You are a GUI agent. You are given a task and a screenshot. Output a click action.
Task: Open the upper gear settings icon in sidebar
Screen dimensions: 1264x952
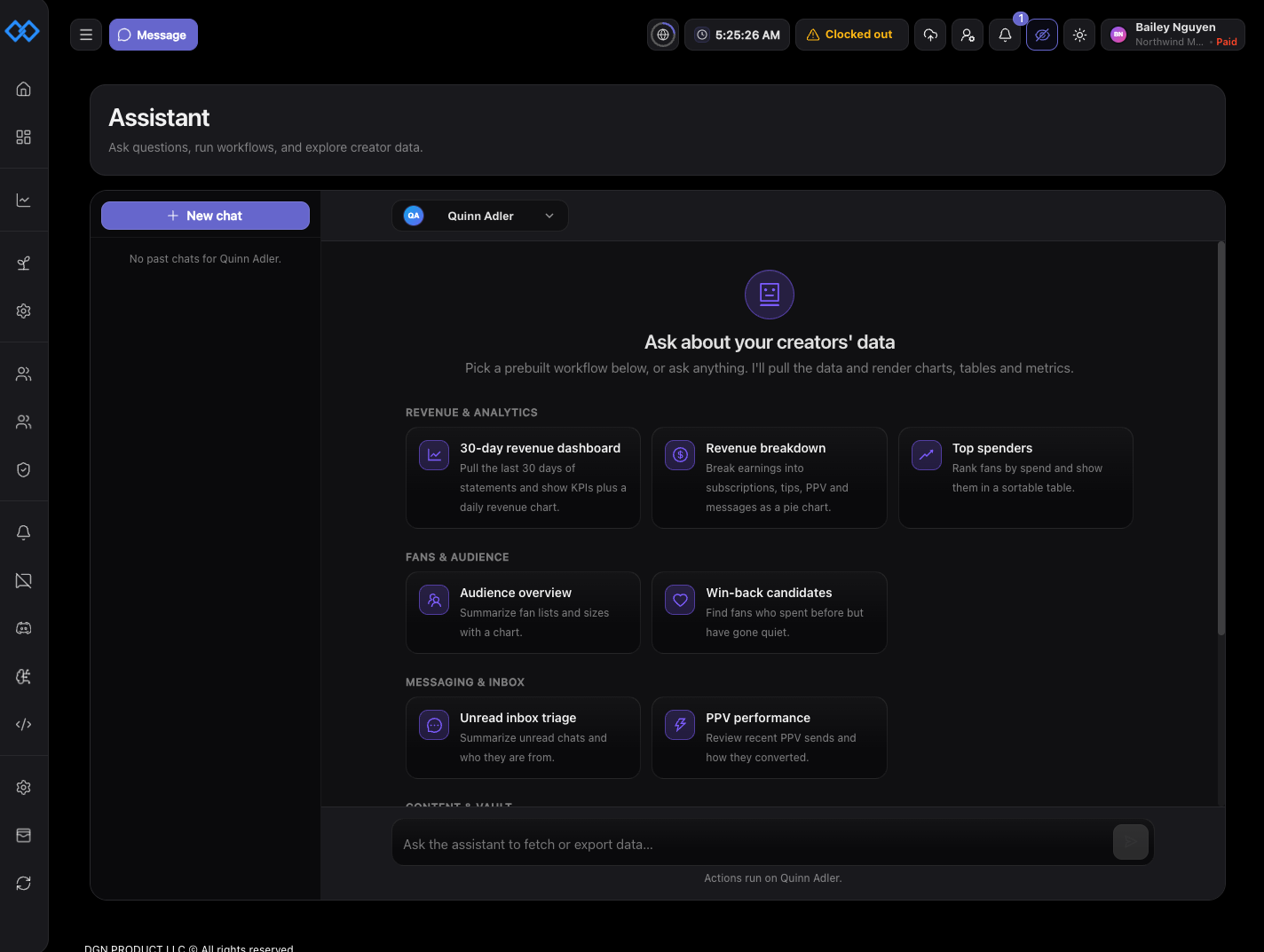(x=24, y=311)
